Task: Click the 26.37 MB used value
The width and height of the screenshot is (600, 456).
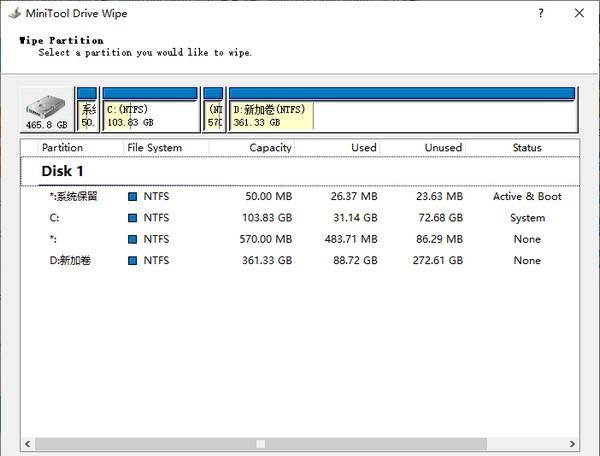Action: (354, 196)
